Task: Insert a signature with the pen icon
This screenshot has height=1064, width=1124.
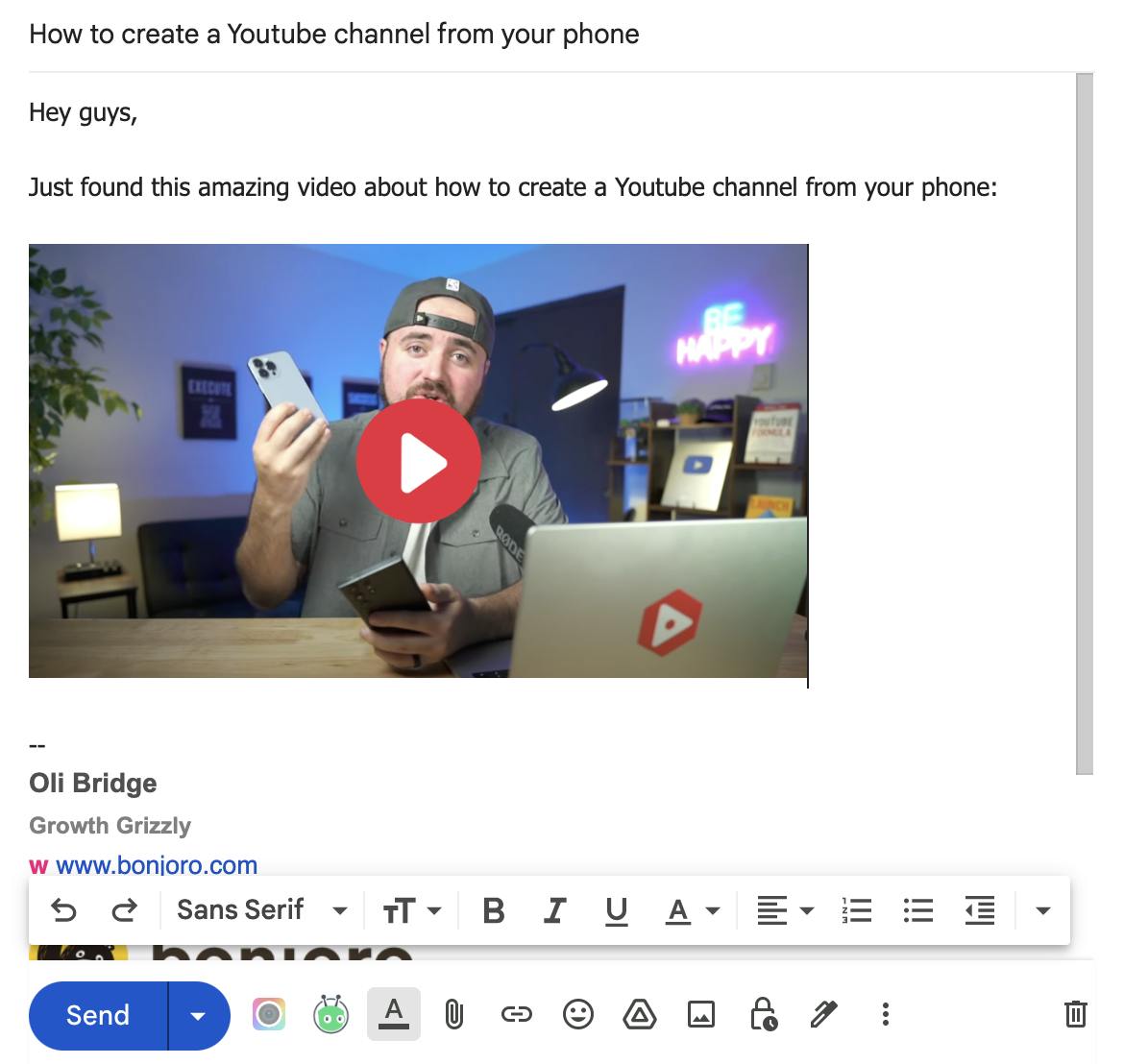Action: point(823,1015)
